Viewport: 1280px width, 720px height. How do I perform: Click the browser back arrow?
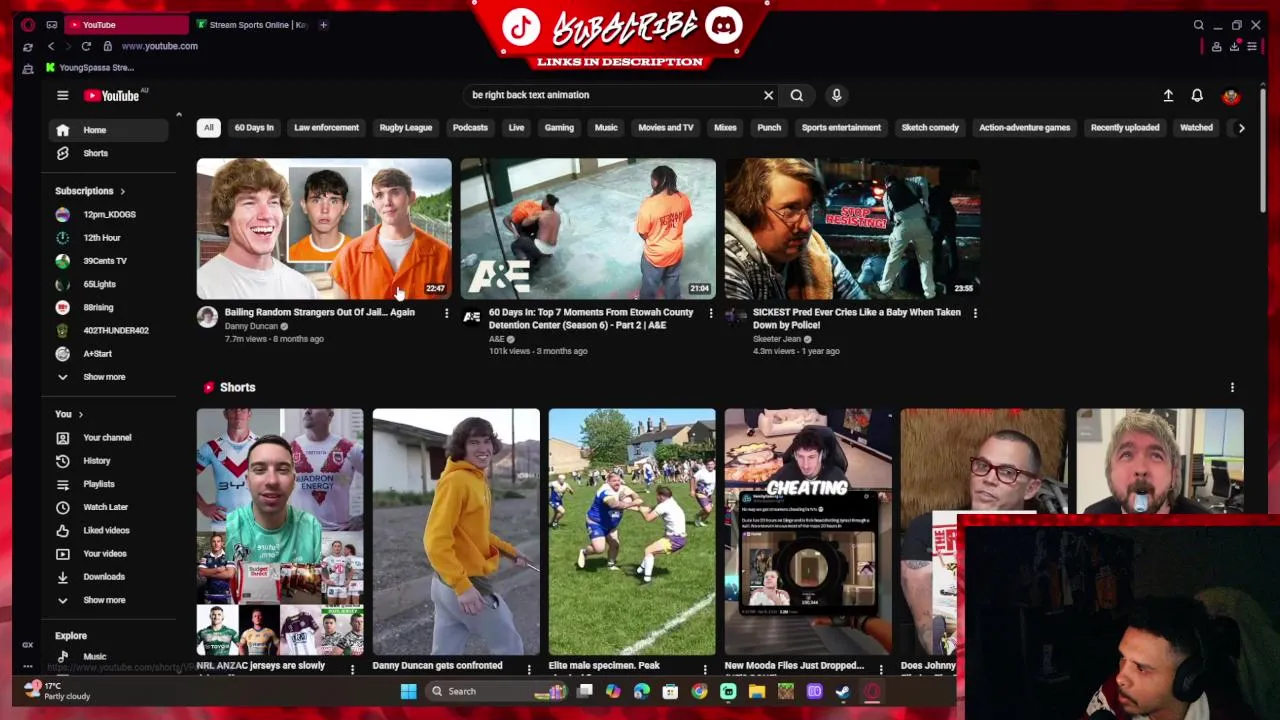click(51, 46)
